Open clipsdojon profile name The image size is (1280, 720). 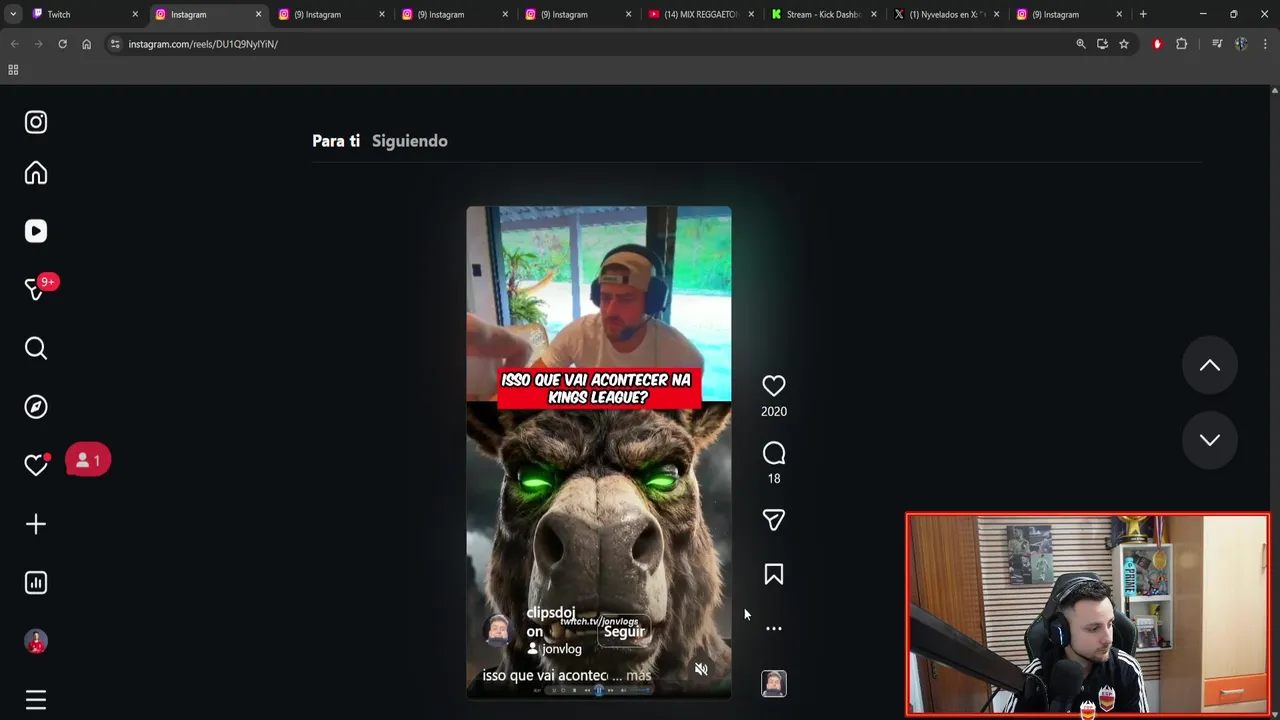(550, 621)
